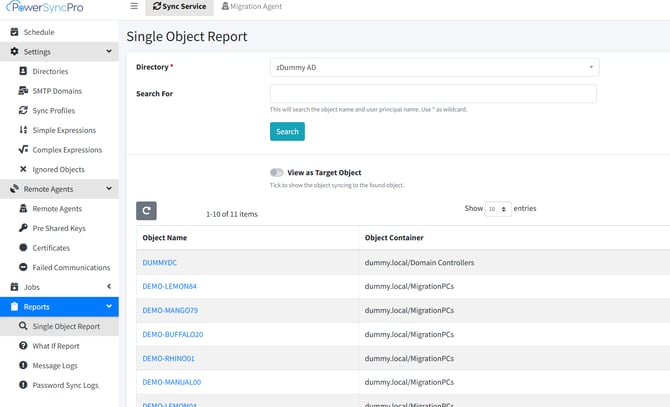Open the Sync Profiles page
The image size is (670, 407).
[x=54, y=111]
